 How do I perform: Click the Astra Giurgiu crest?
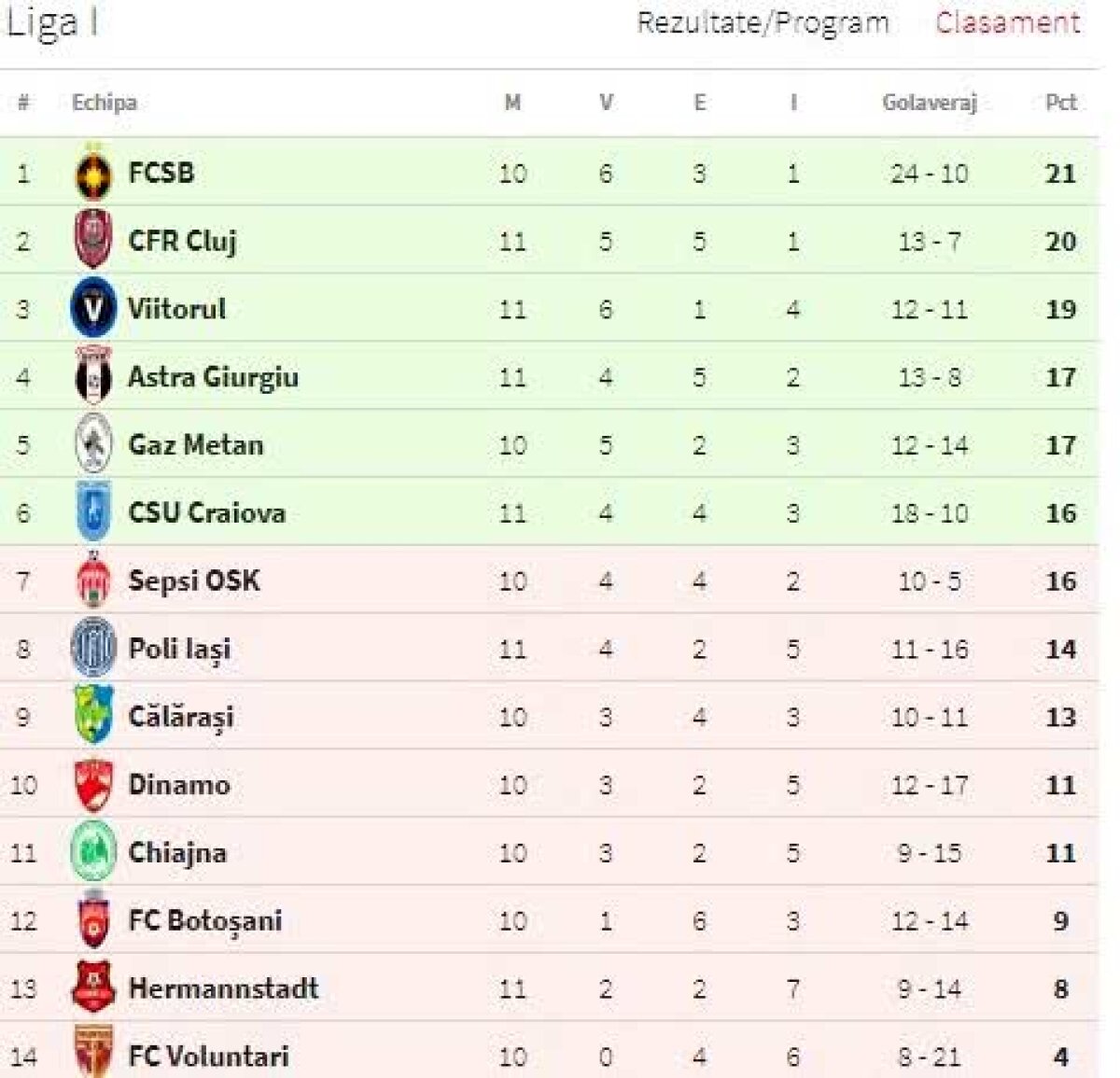pos(94,377)
